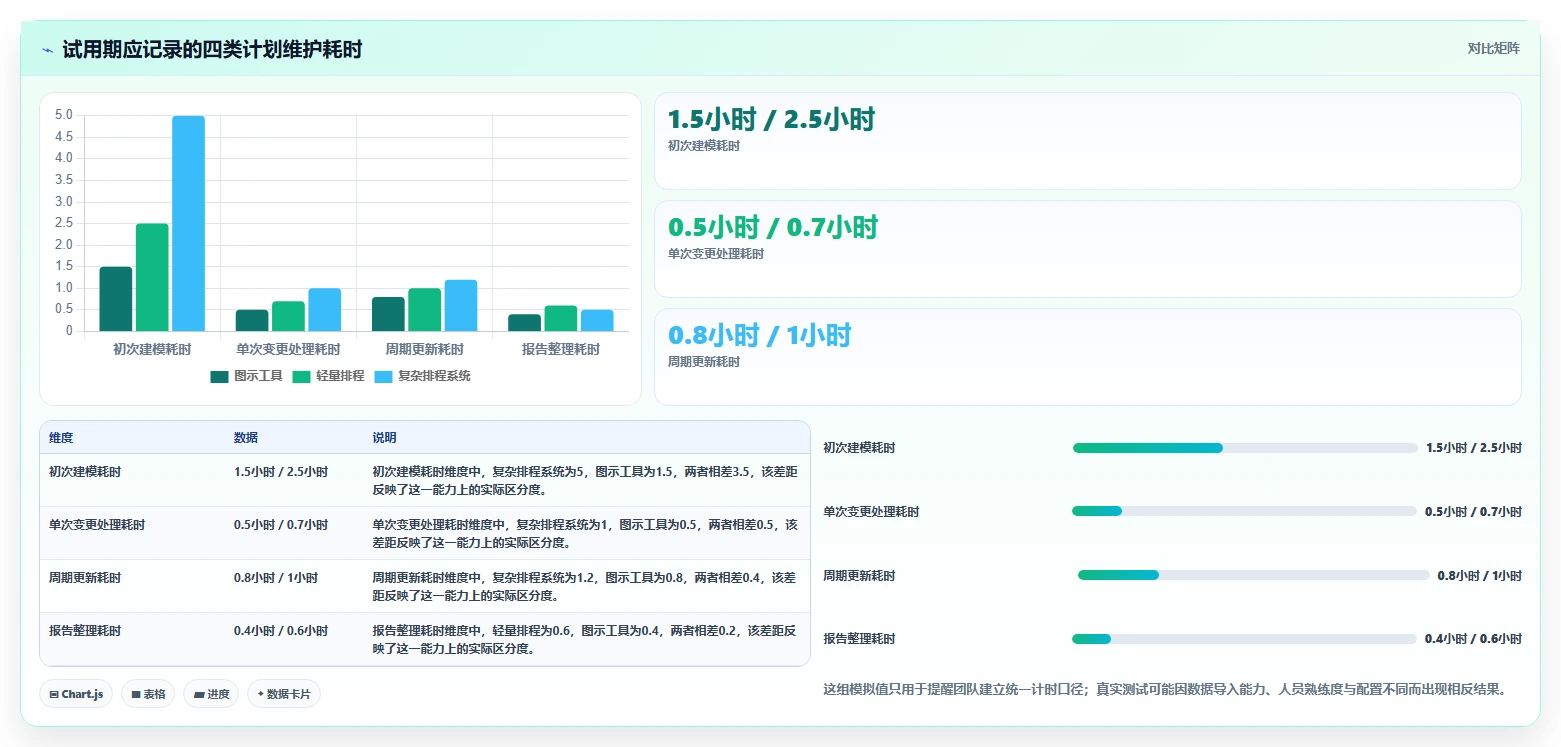Screen dimensions: 1561x747
Task: Click table cell 0.8小时 / 1小时
Action: (276, 577)
